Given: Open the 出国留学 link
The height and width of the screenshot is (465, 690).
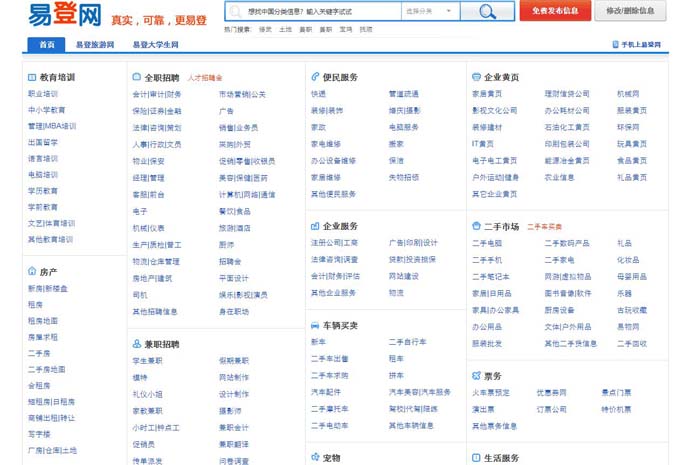Looking at the screenshot, I should 43,143.
